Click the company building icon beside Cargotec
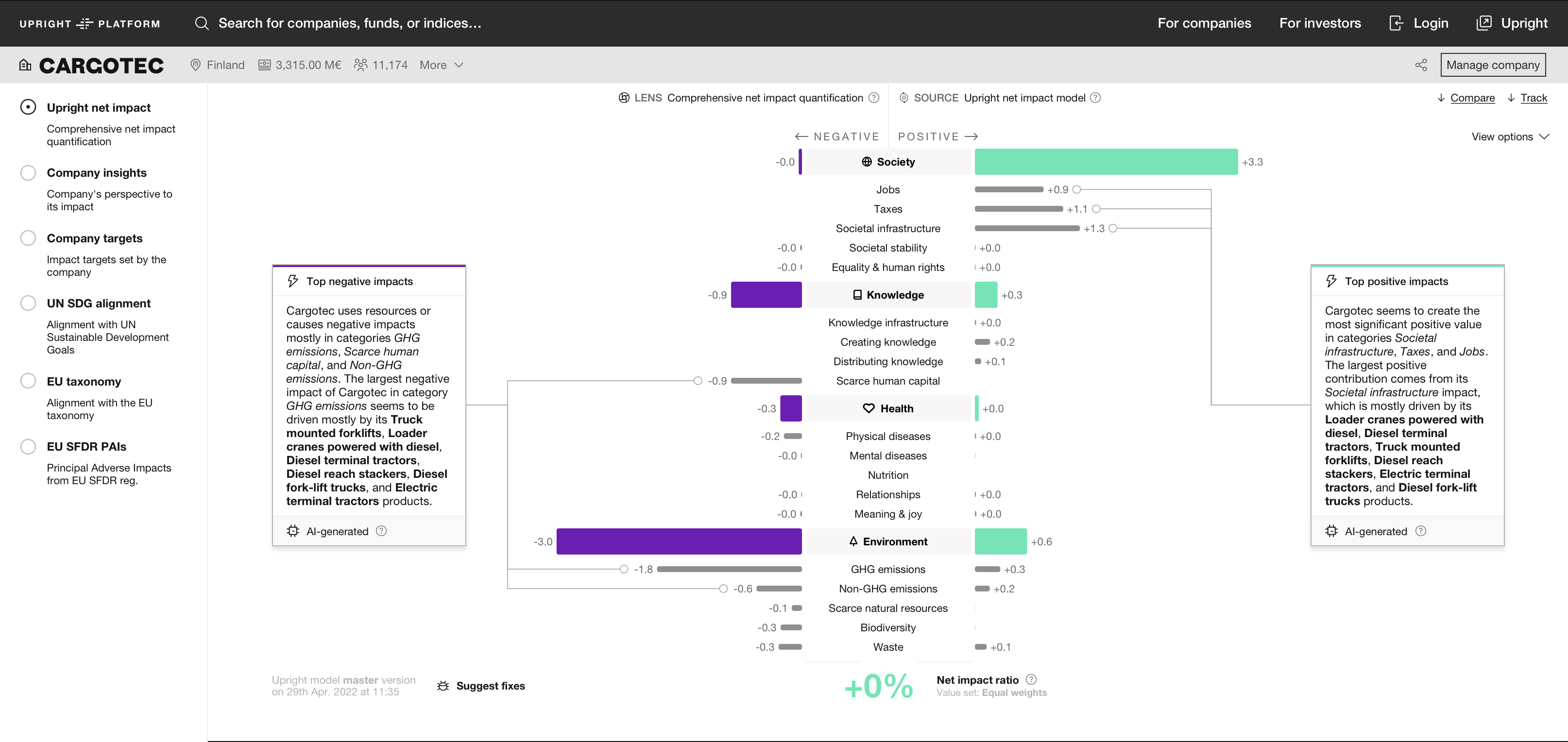 [25, 65]
